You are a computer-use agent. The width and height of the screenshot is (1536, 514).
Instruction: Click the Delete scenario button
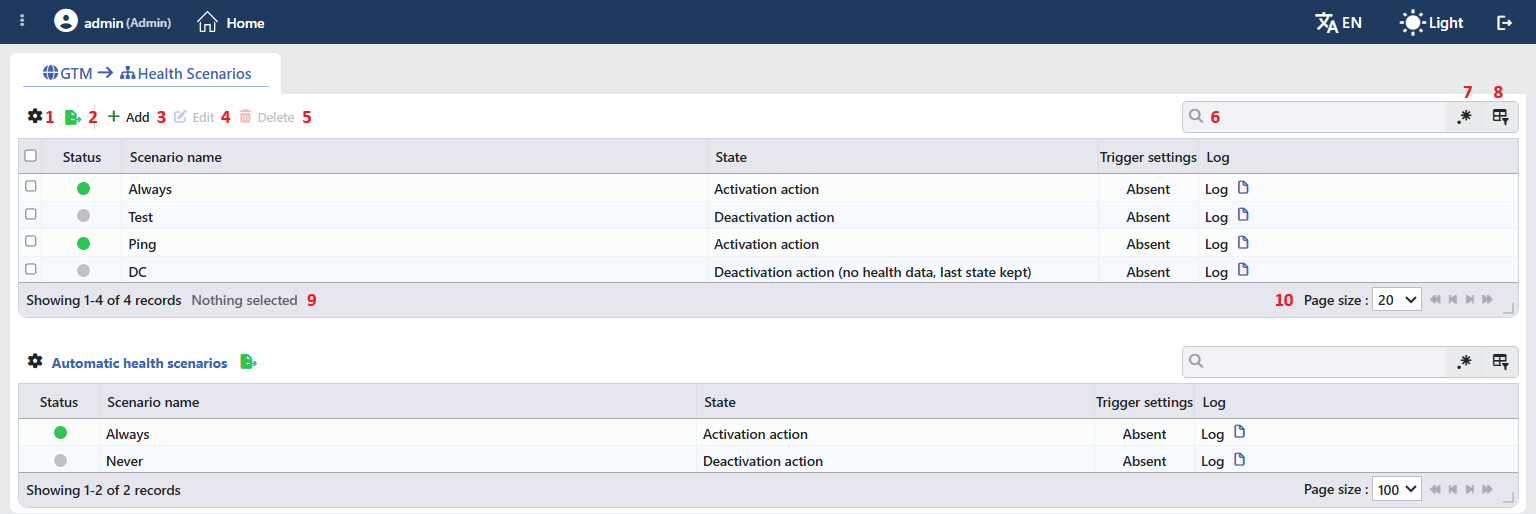point(266,117)
